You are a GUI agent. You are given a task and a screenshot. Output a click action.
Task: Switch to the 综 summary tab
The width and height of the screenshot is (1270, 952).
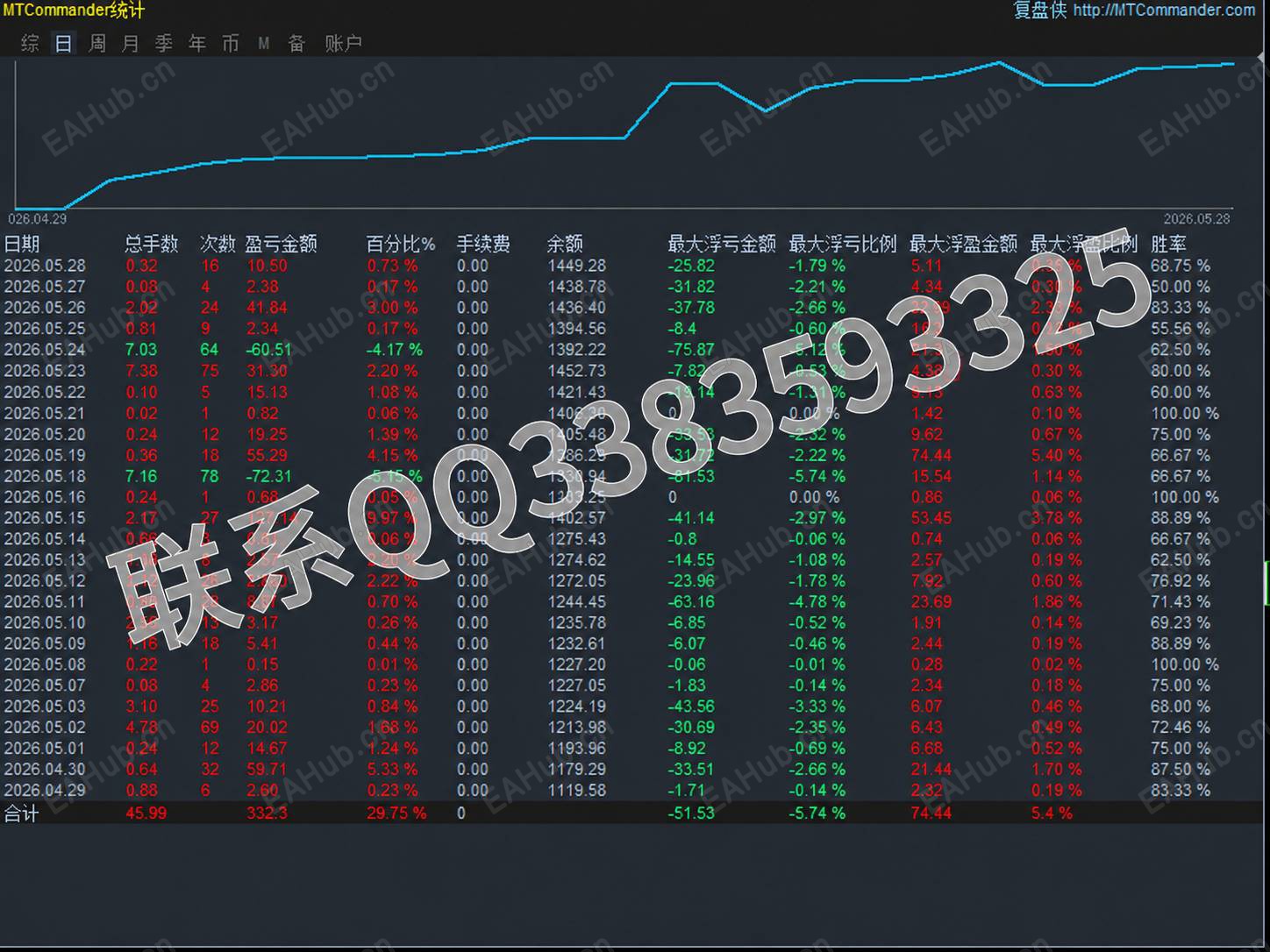pos(30,43)
